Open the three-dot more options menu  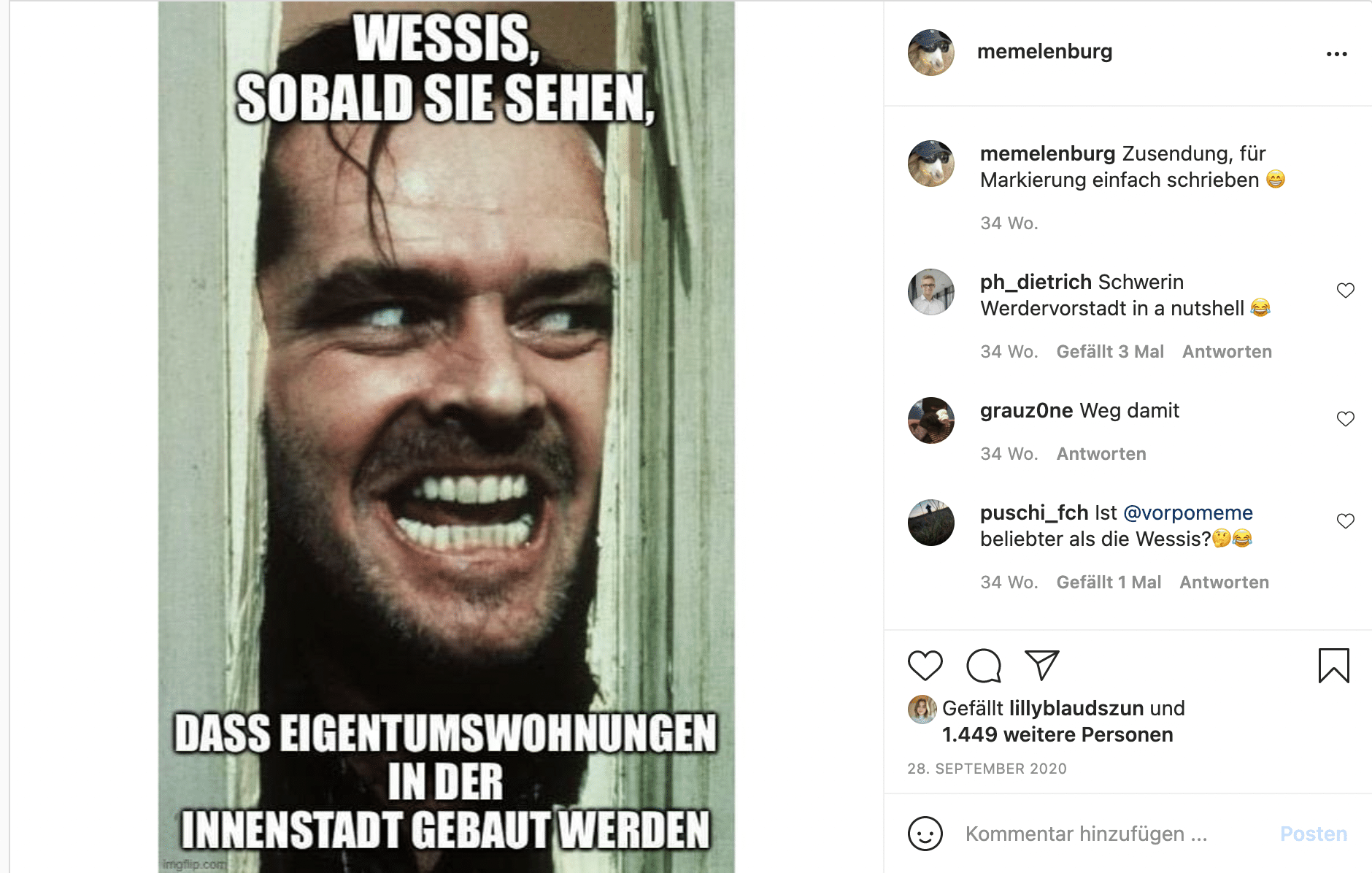pyautogui.click(x=1336, y=54)
